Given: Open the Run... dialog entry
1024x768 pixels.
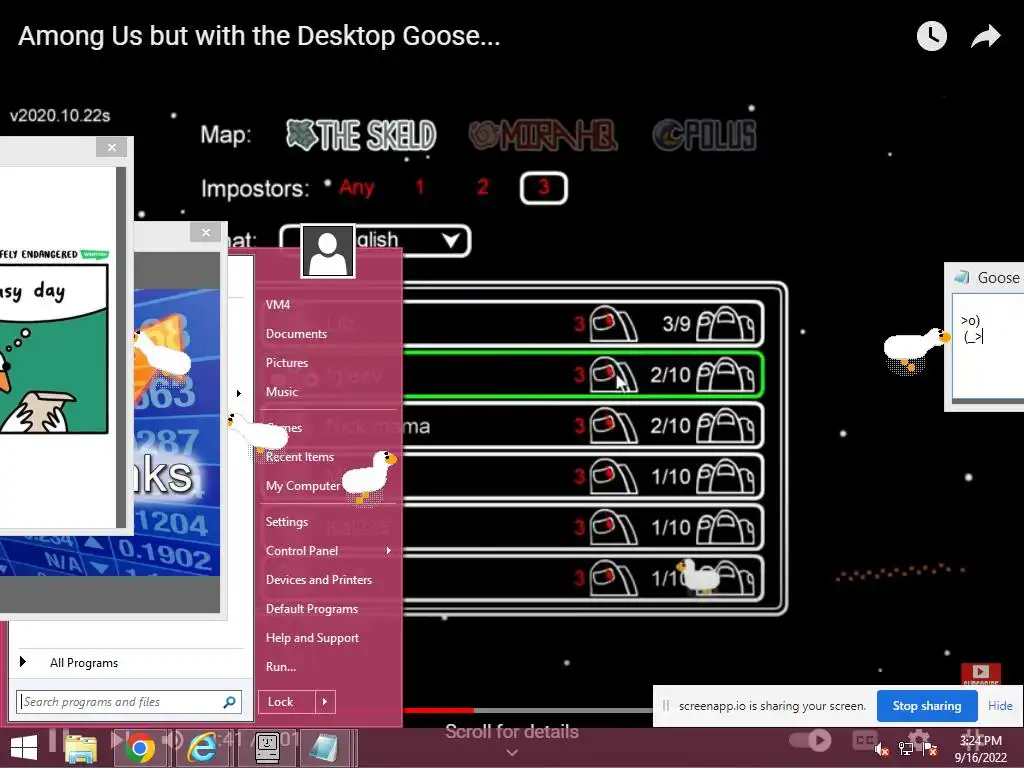Looking at the screenshot, I should coord(281,667).
